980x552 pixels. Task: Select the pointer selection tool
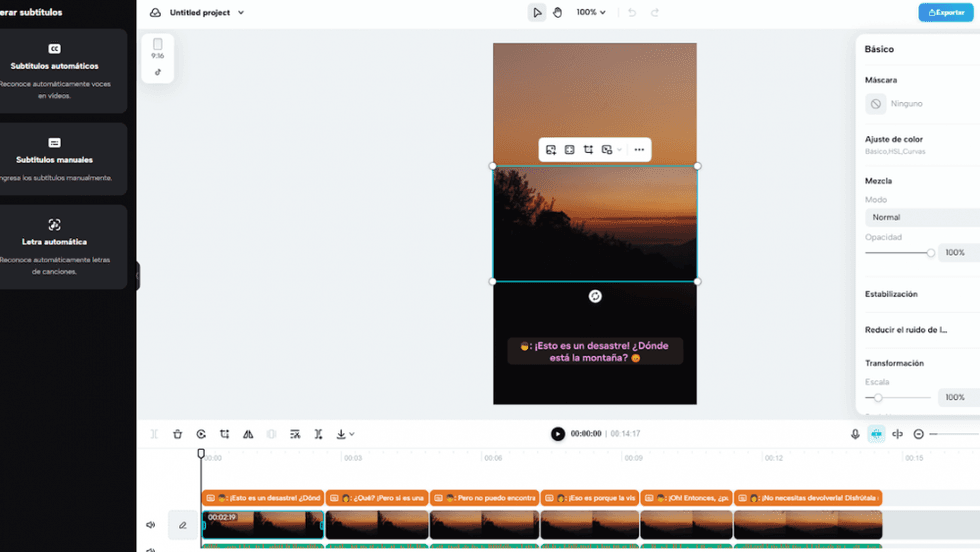point(537,13)
